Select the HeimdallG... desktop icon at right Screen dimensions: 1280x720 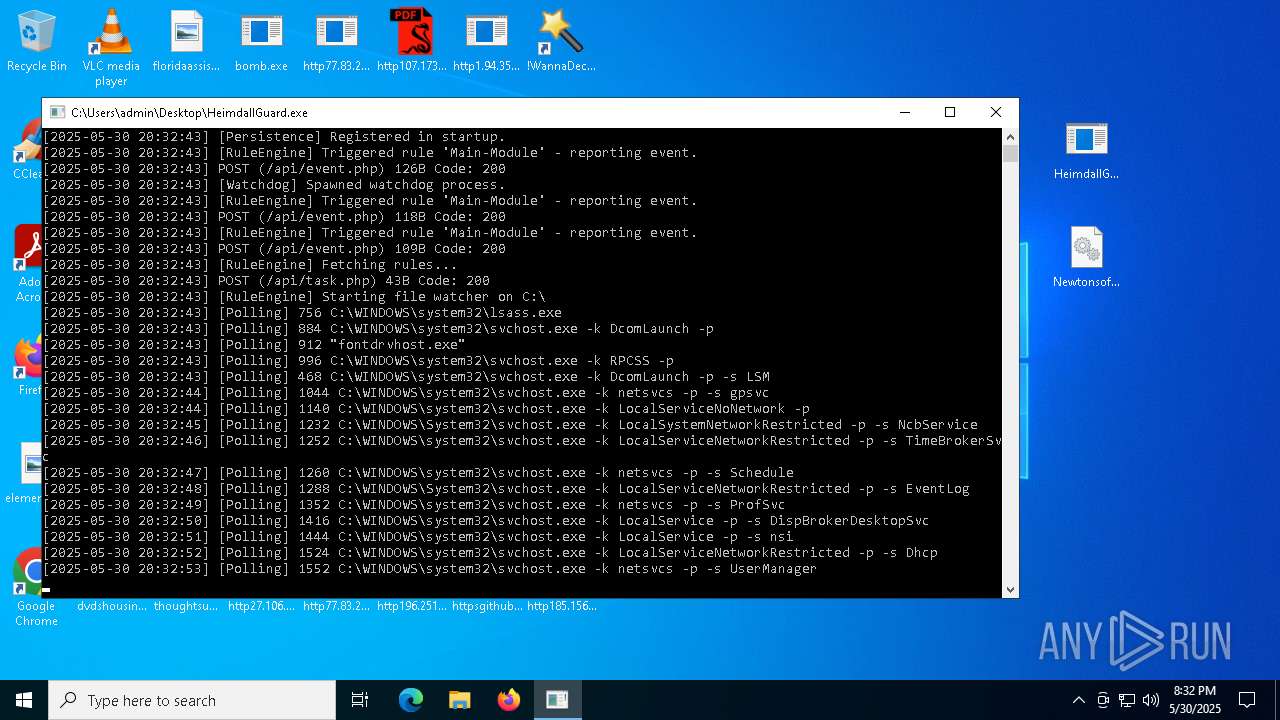[1086, 150]
